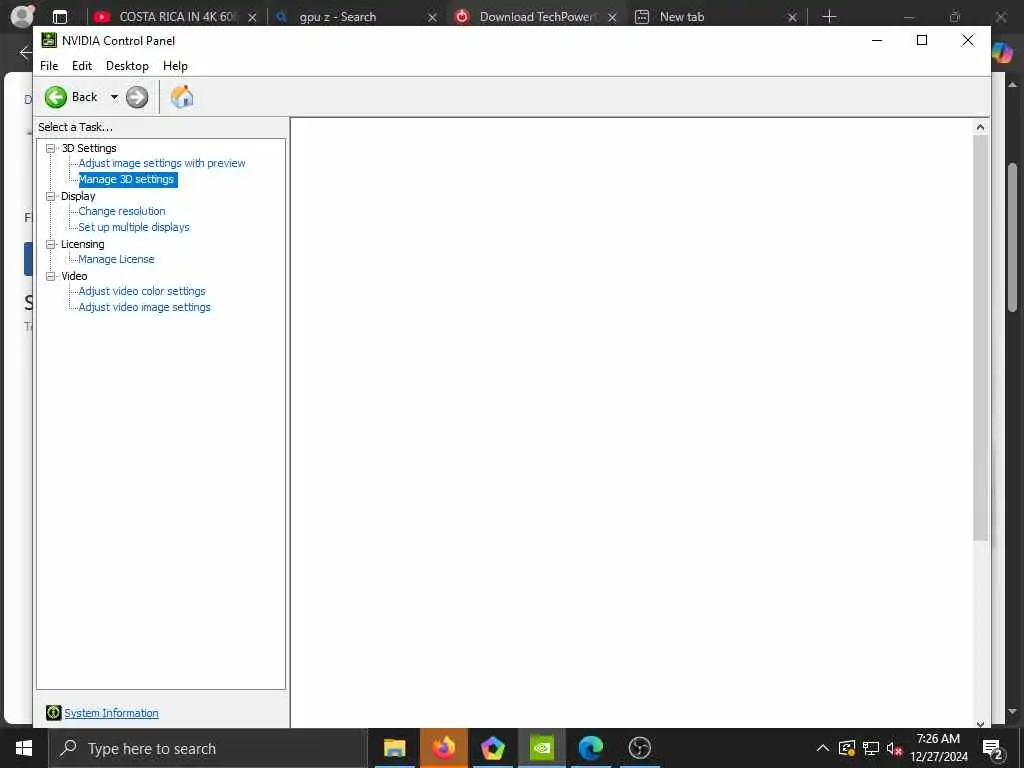Minimize the NVIDIA Control Panel window
The height and width of the screenshot is (768, 1024).
(x=877, y=40)
